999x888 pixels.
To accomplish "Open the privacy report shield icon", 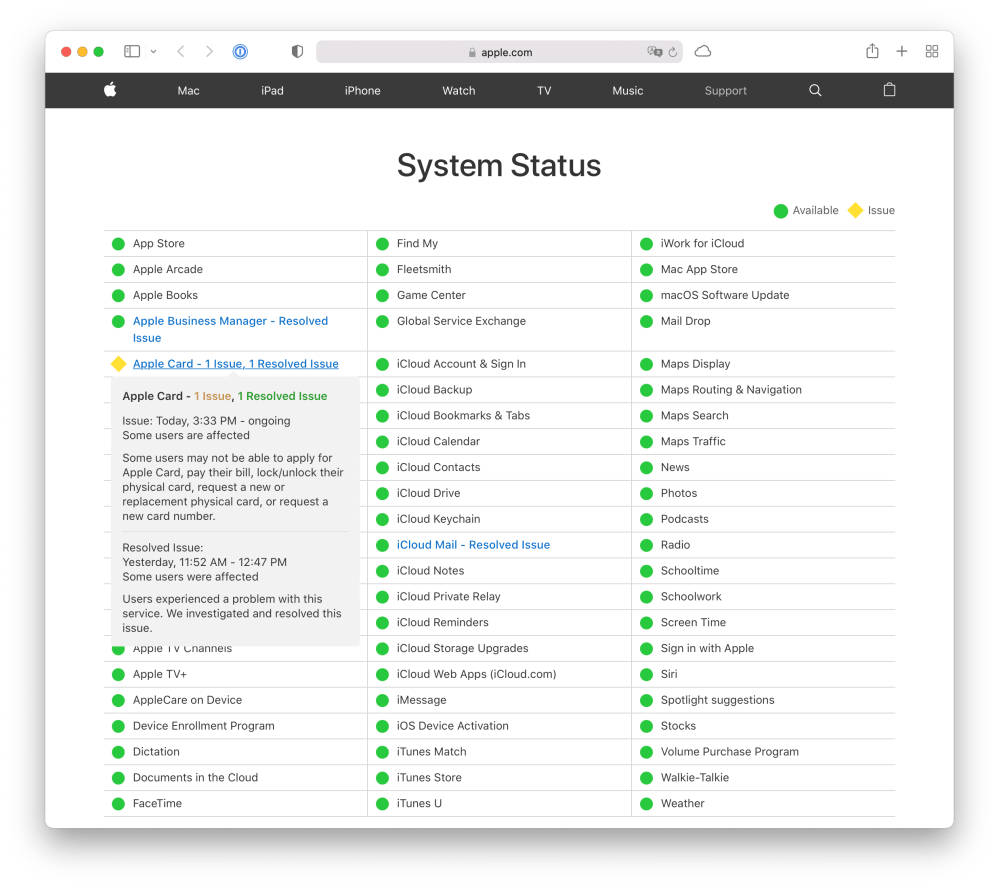I will (x=297, y=52).
